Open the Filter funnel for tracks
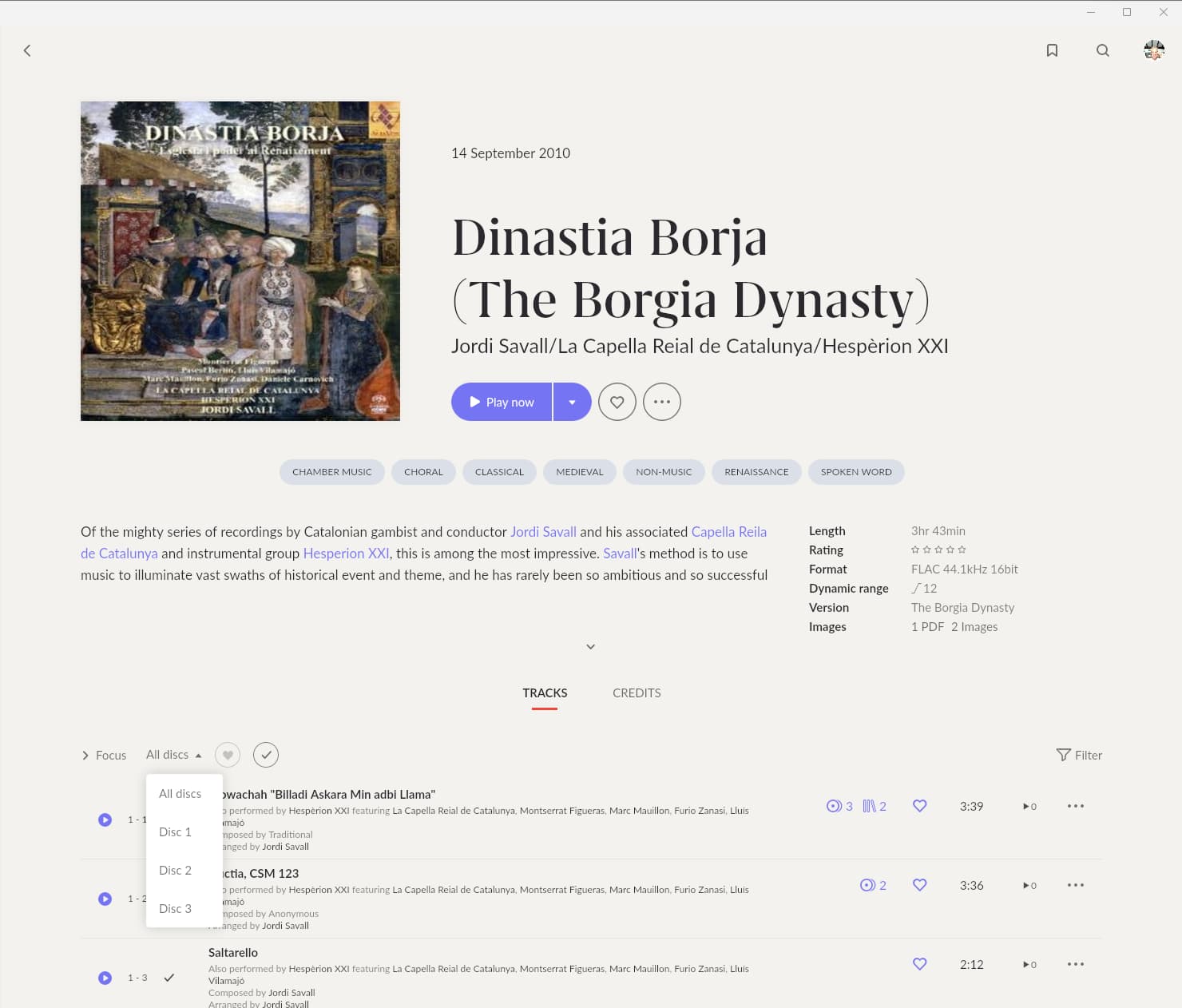 1079,755
